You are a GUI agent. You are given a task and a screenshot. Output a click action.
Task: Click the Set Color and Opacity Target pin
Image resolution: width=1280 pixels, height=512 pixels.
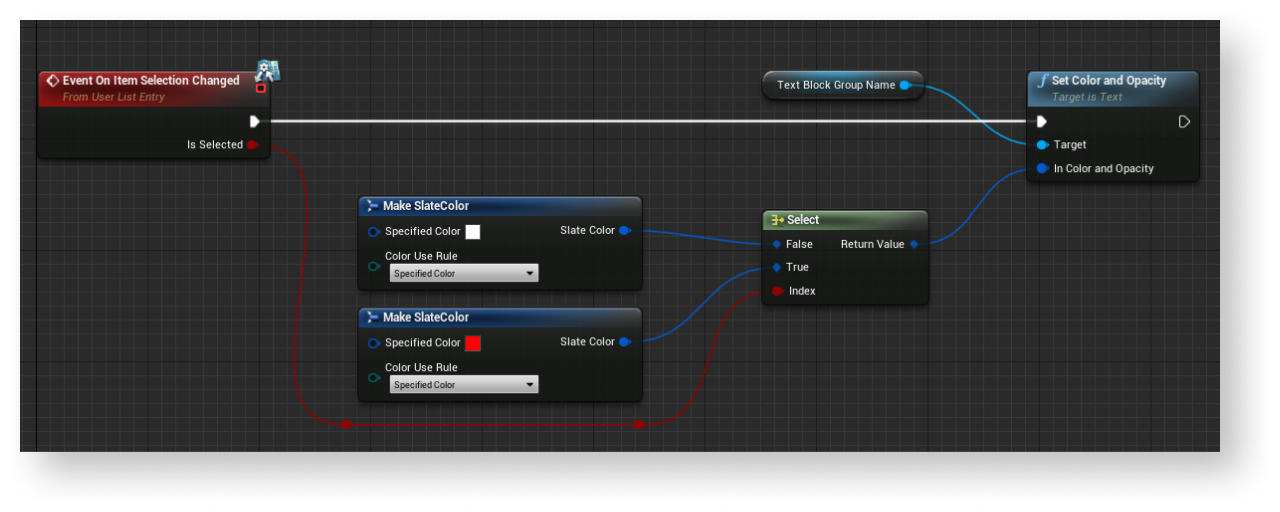pos(1042,145)
